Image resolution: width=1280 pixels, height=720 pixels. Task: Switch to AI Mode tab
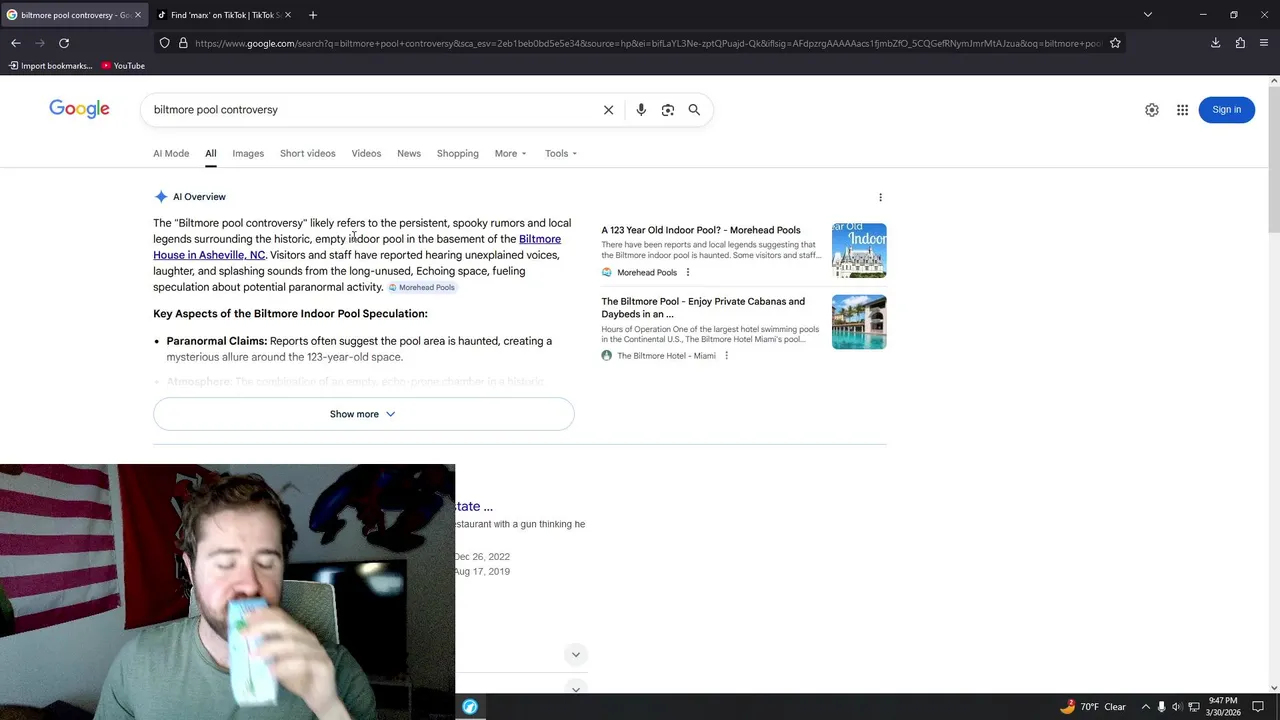click(171, 153)
